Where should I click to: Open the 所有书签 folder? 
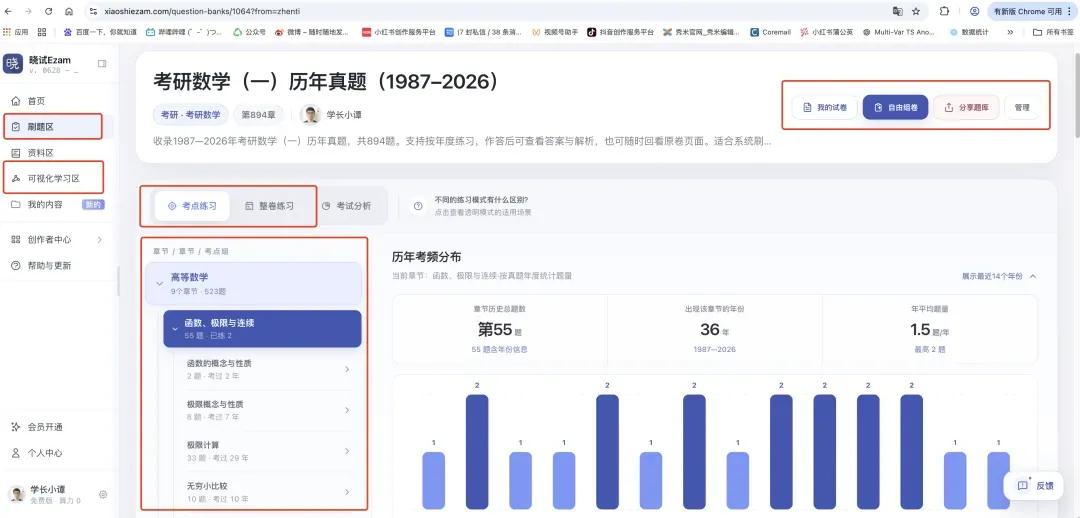(x=1053, y=32)
